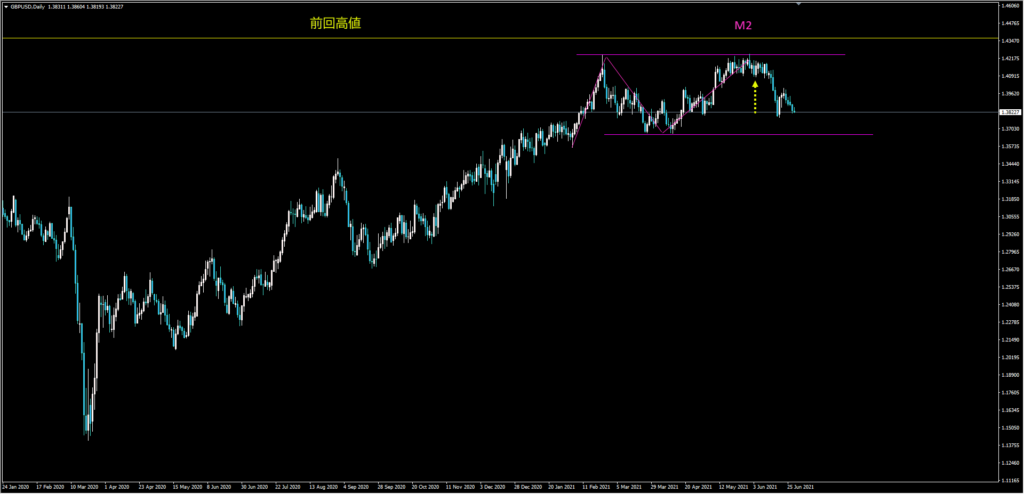1024x494 pixels.
Task: Click the GBPUSD,Daily chart title
Action: tap(25, 7)
